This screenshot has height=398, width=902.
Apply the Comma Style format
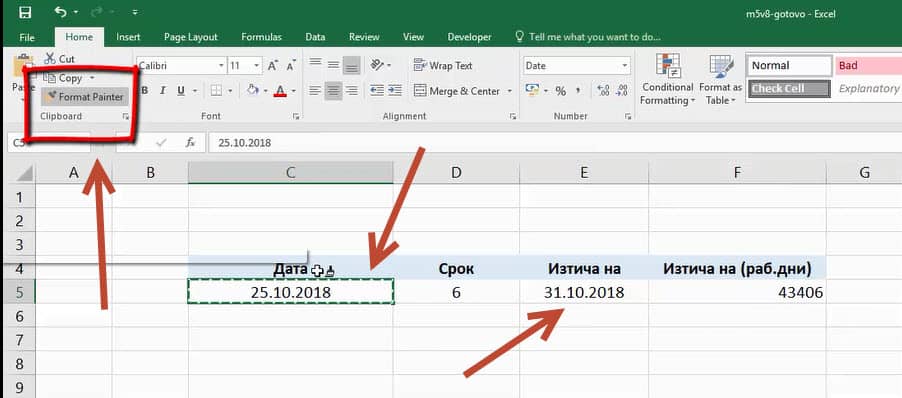tap(578, 91)
